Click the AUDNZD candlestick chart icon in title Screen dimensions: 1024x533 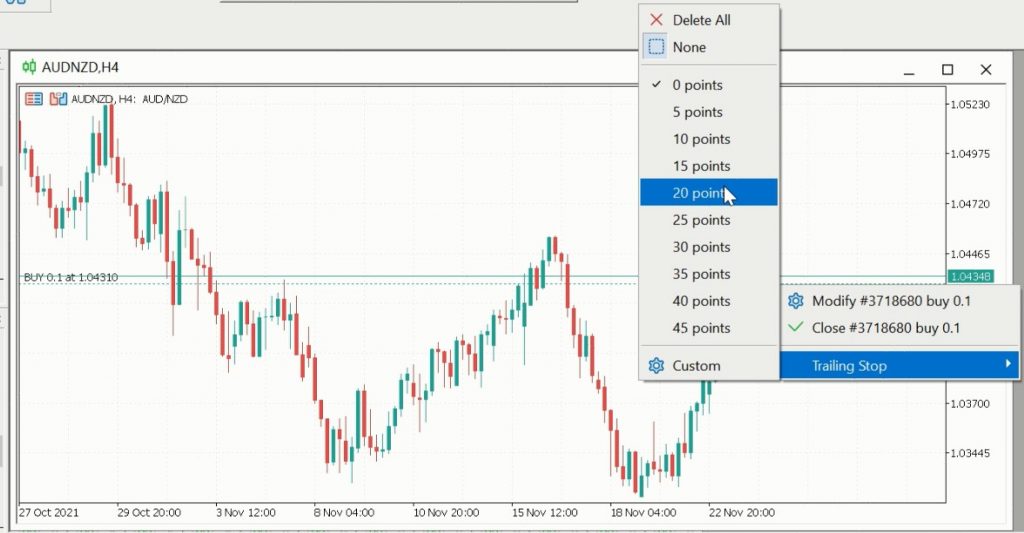pyautogui.click(x=29, y=67)
